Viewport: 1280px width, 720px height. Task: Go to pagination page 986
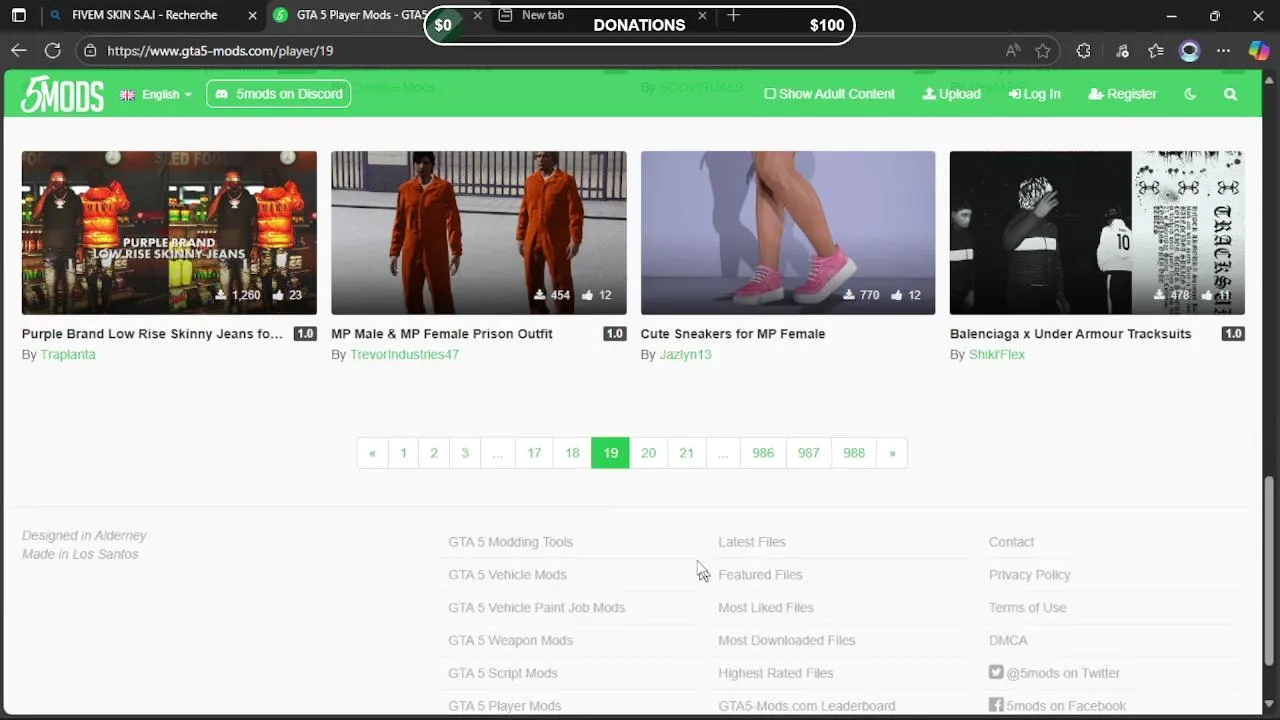click(x=763, y=453)
